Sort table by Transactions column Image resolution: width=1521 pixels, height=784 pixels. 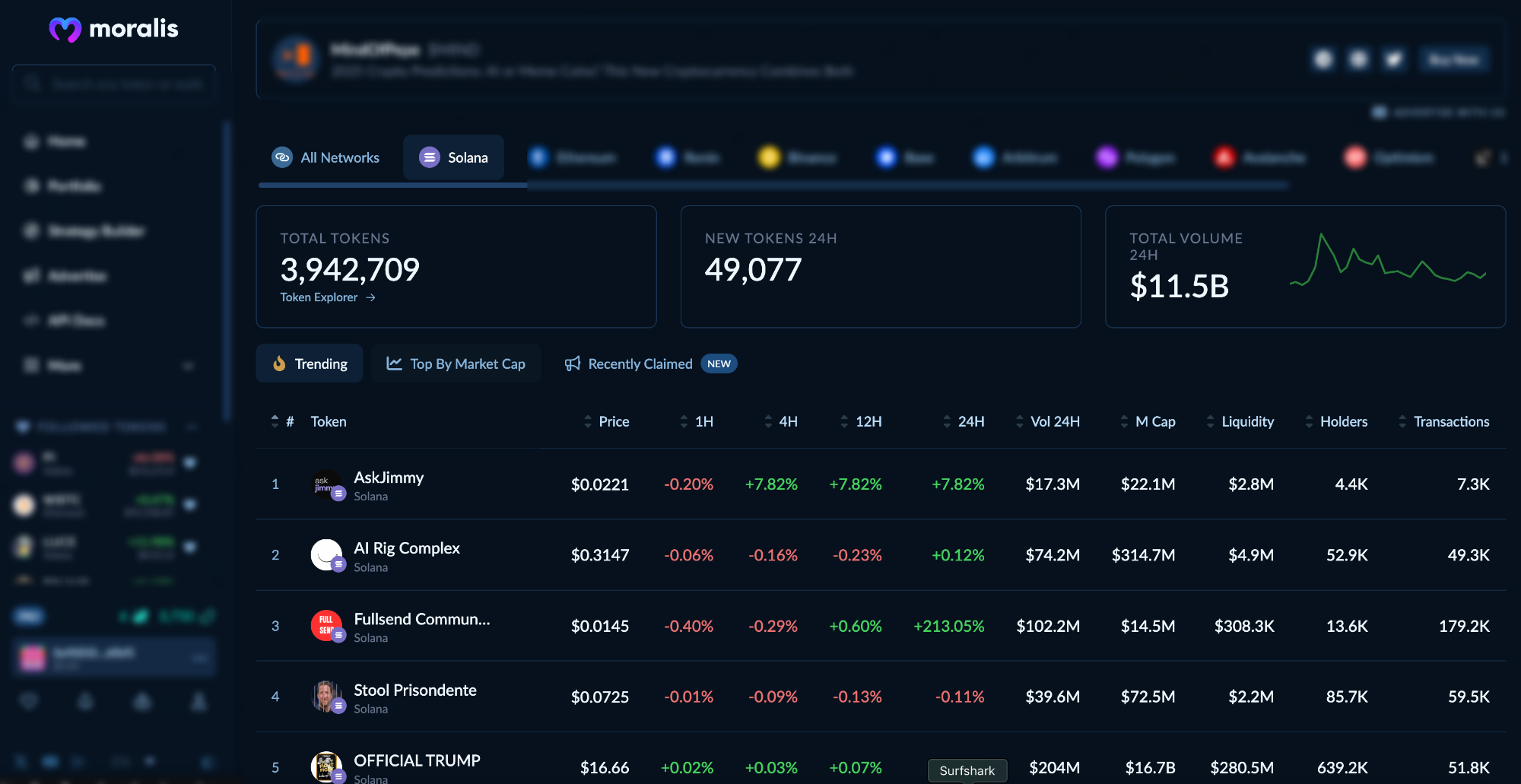click(1443, 421)
